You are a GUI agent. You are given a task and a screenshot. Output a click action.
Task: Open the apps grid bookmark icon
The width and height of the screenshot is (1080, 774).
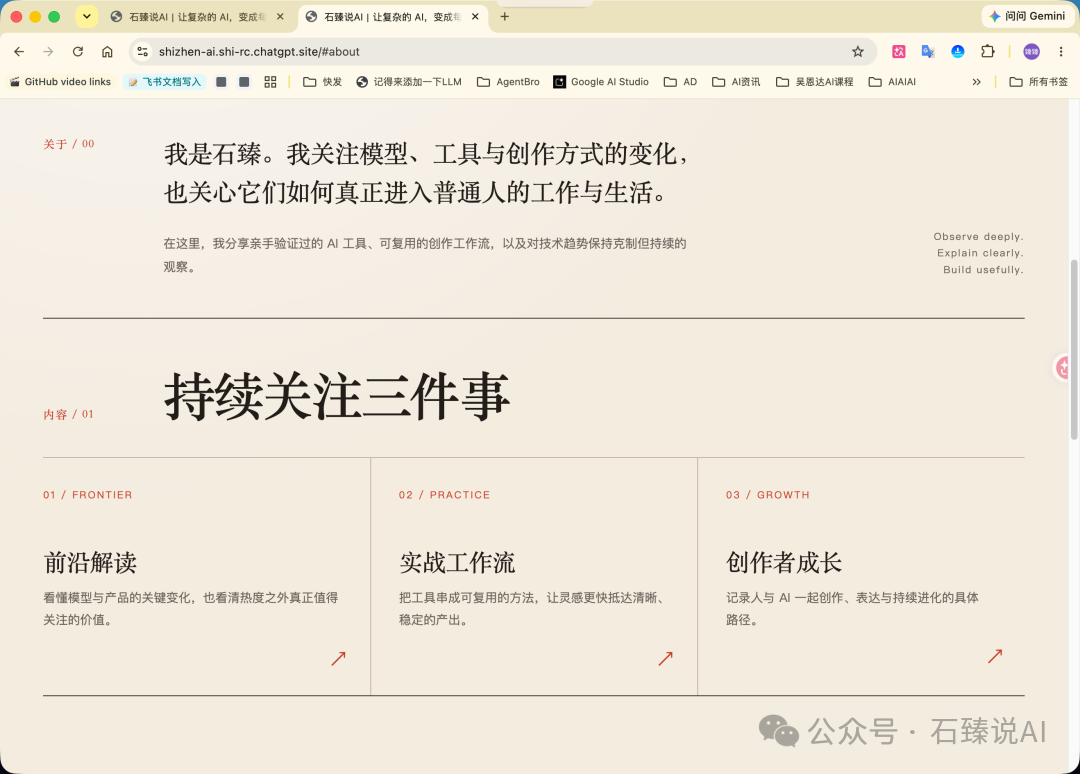(x=270, y=82)
